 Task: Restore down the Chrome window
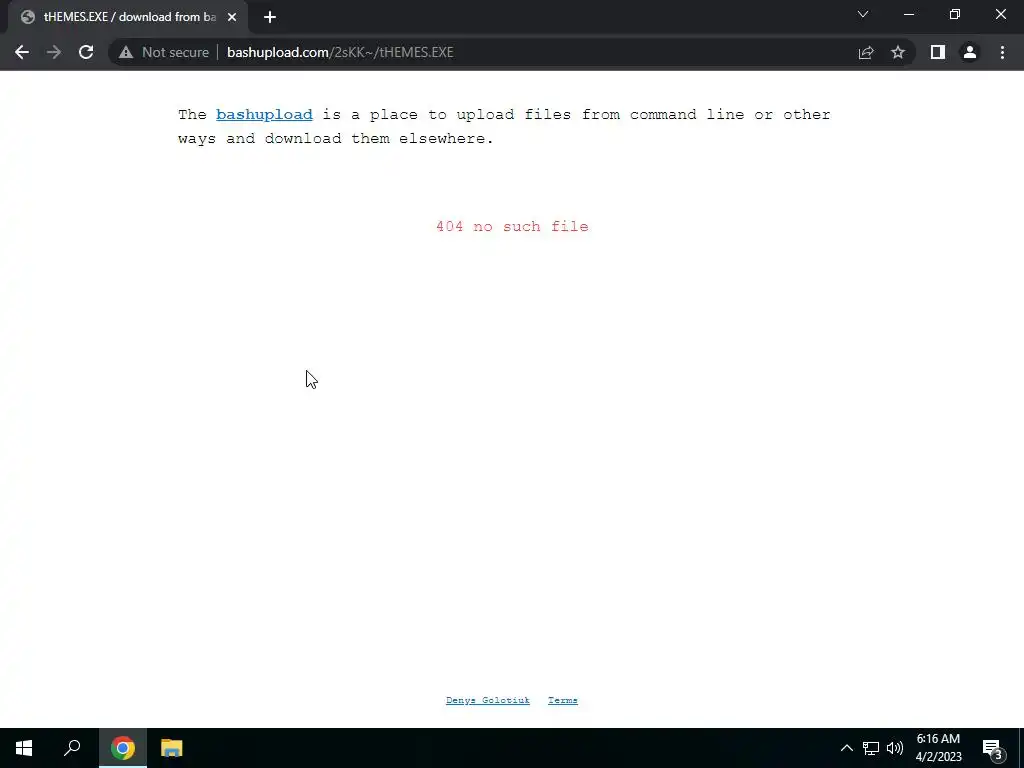coord(955,14)
